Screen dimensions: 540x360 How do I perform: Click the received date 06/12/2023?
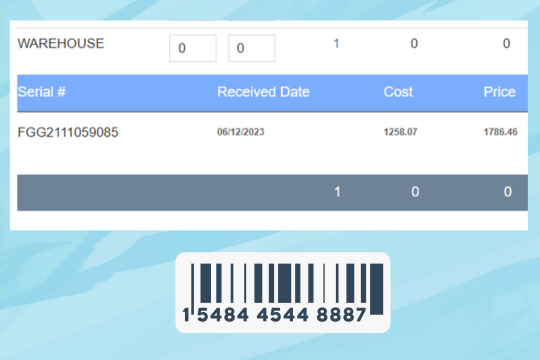[241, 132]
